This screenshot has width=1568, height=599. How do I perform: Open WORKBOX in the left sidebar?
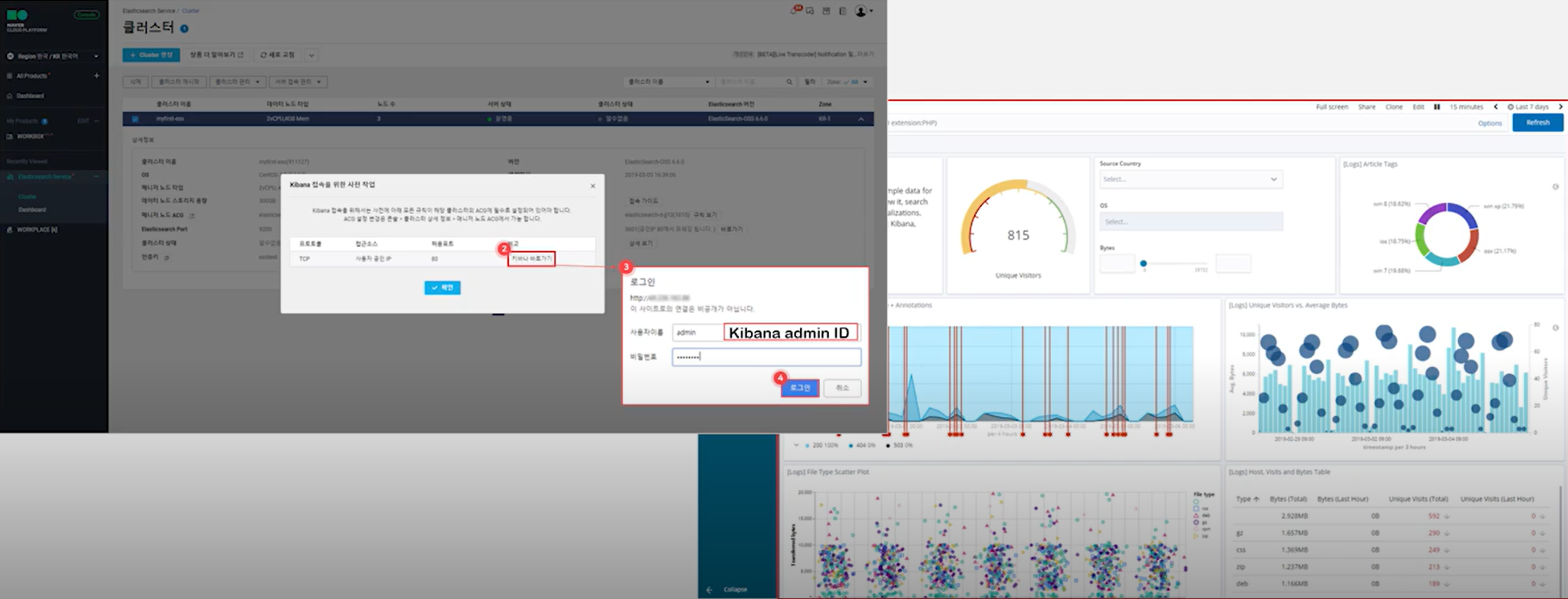tap(30, 136)
